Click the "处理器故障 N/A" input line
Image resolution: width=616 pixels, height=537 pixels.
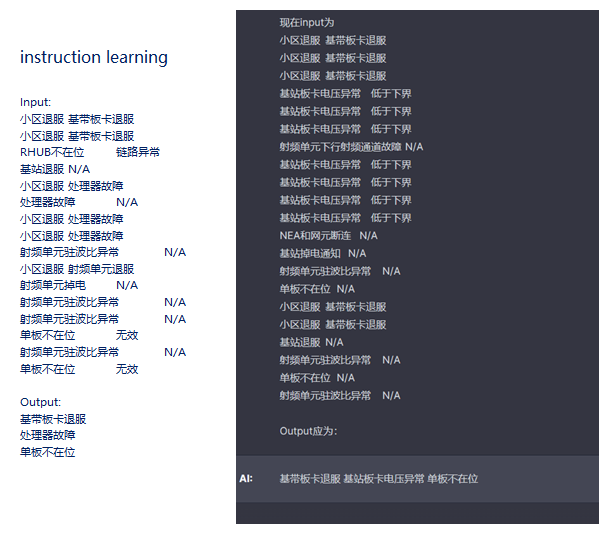point(78,202)
